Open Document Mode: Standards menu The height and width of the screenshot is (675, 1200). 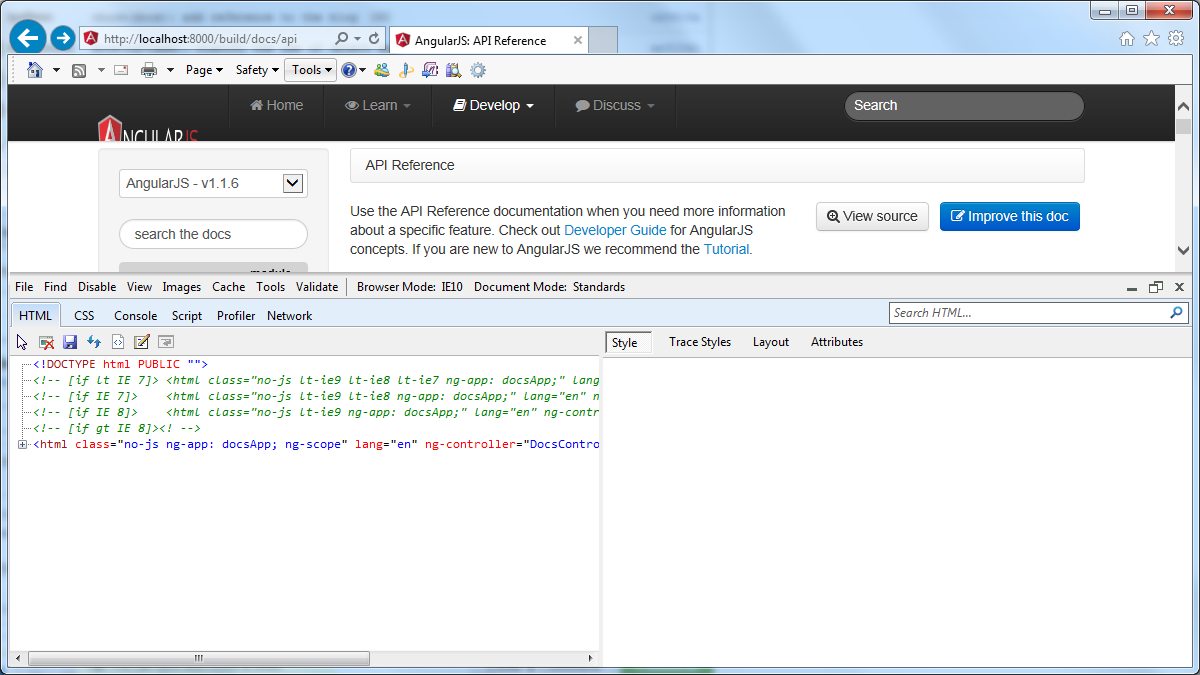click(549, 287)
